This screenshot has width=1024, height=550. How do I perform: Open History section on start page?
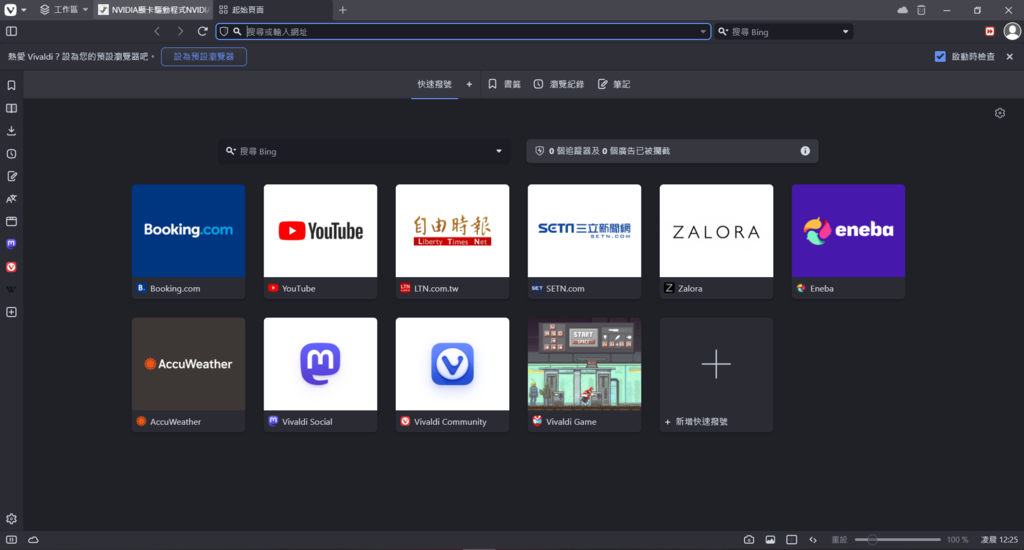(x=558, y=84)
